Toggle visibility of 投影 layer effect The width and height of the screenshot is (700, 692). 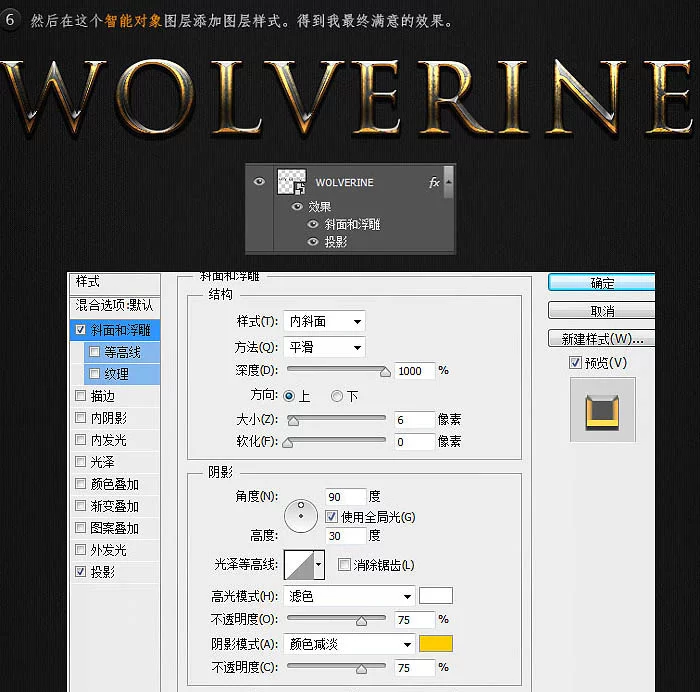point(313,242)
